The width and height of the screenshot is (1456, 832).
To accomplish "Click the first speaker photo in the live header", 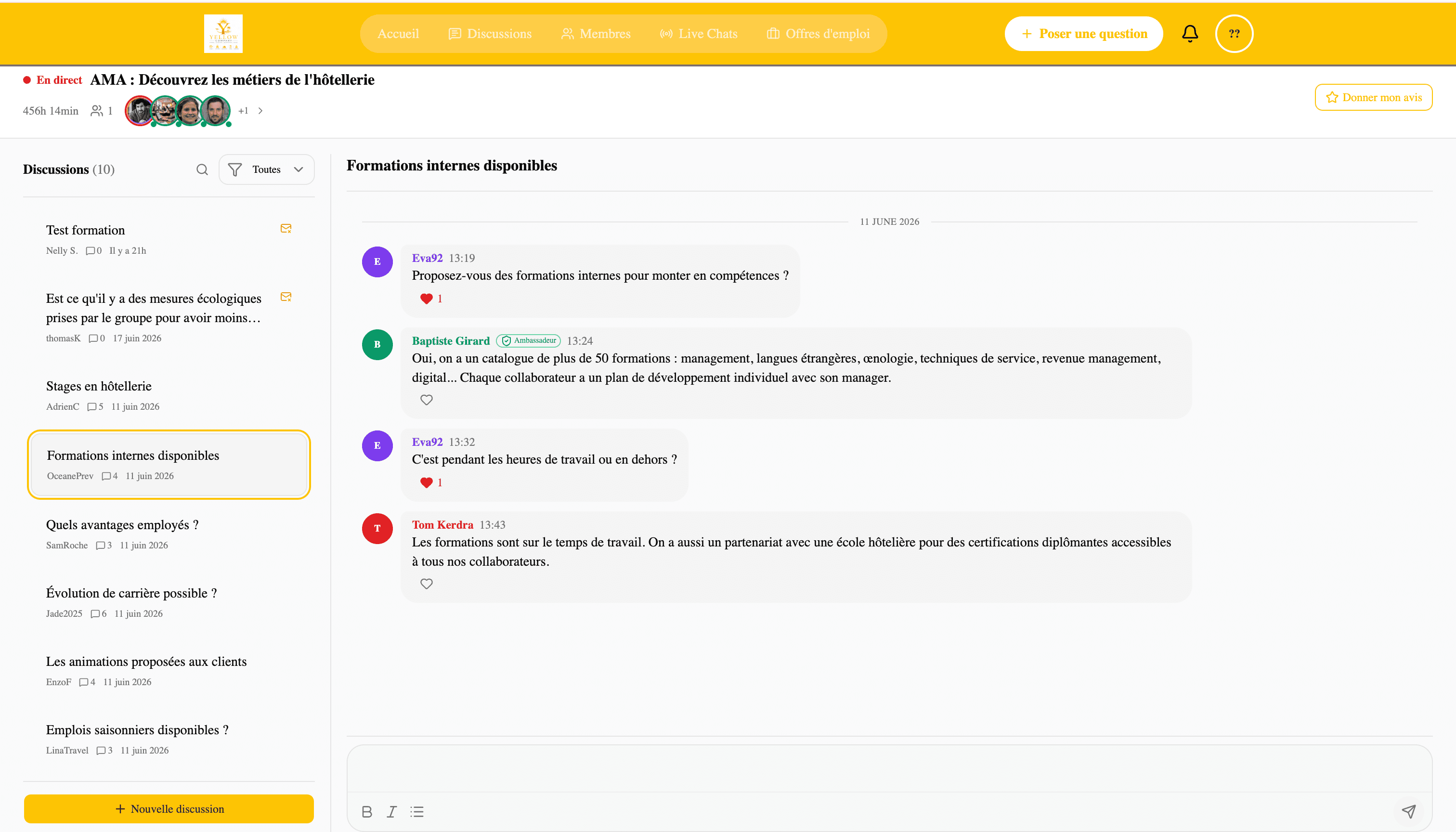I will point(140,111).
